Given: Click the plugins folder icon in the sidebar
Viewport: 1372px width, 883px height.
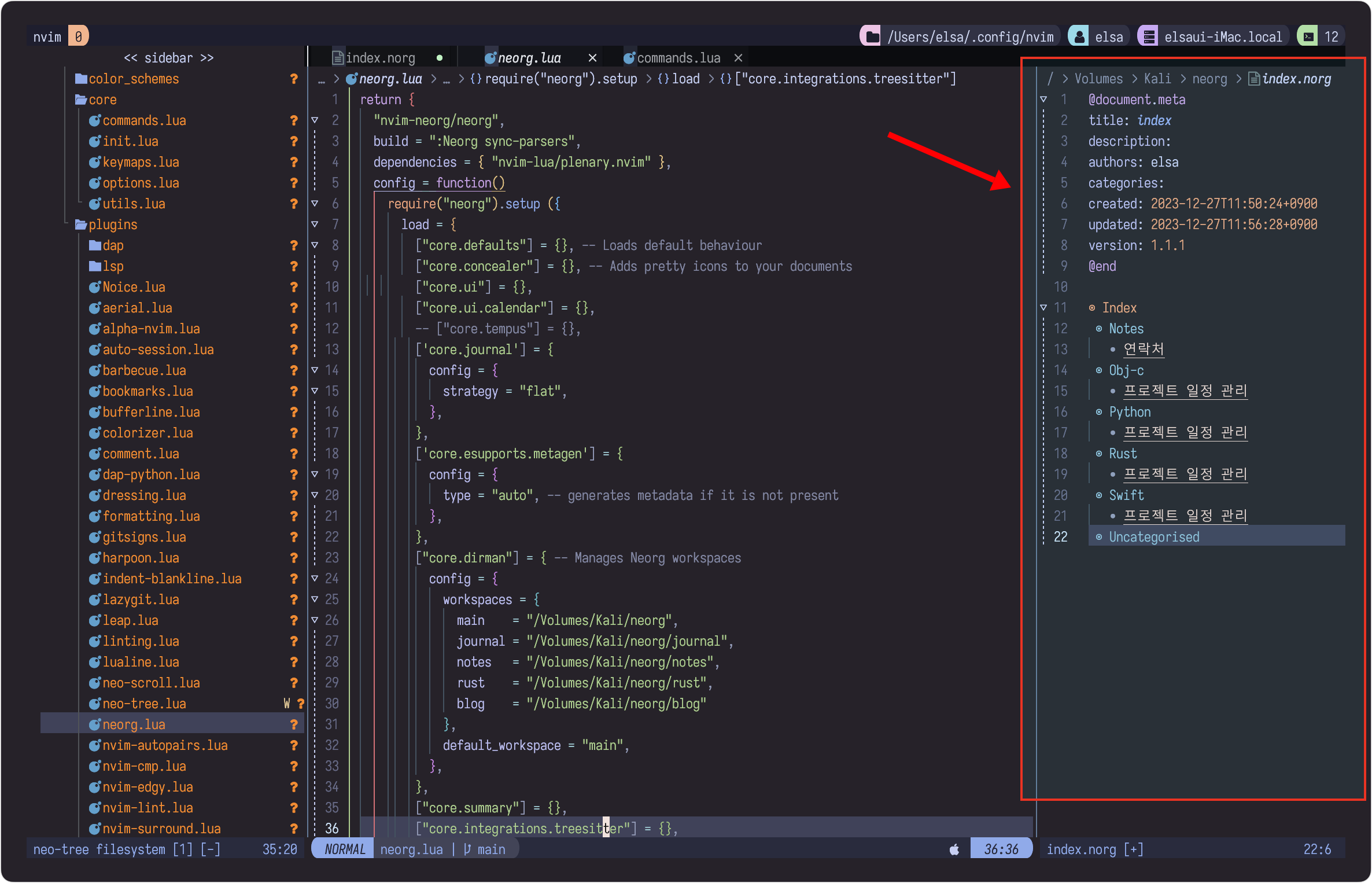Looking at the screenshot, I should [81, 225].
